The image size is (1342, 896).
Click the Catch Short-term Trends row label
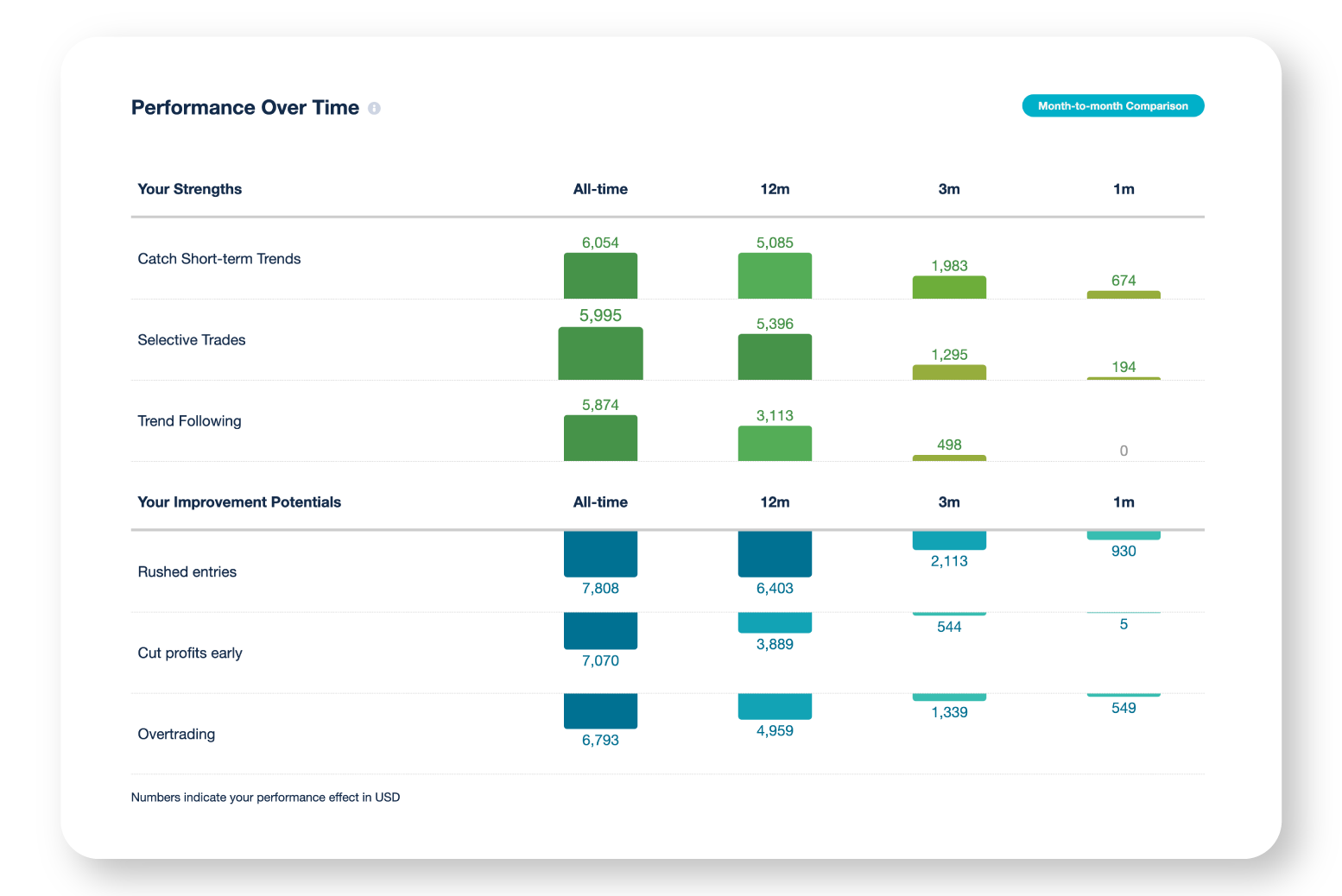219,259
